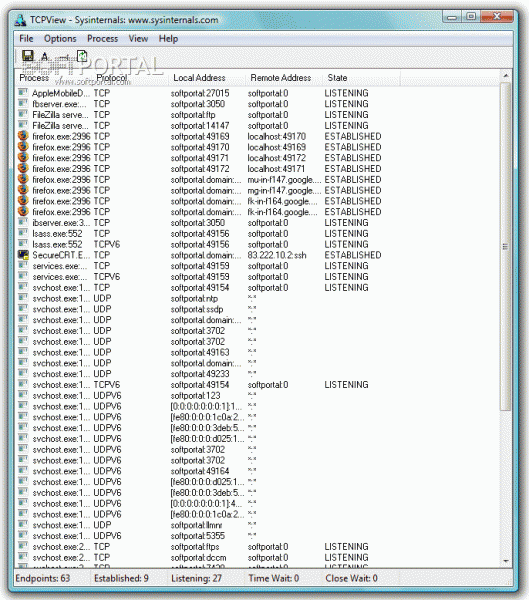Click Firefox icon in the softportal:49171 row
This screenshot has width=529, height=600.
point(23,157)
